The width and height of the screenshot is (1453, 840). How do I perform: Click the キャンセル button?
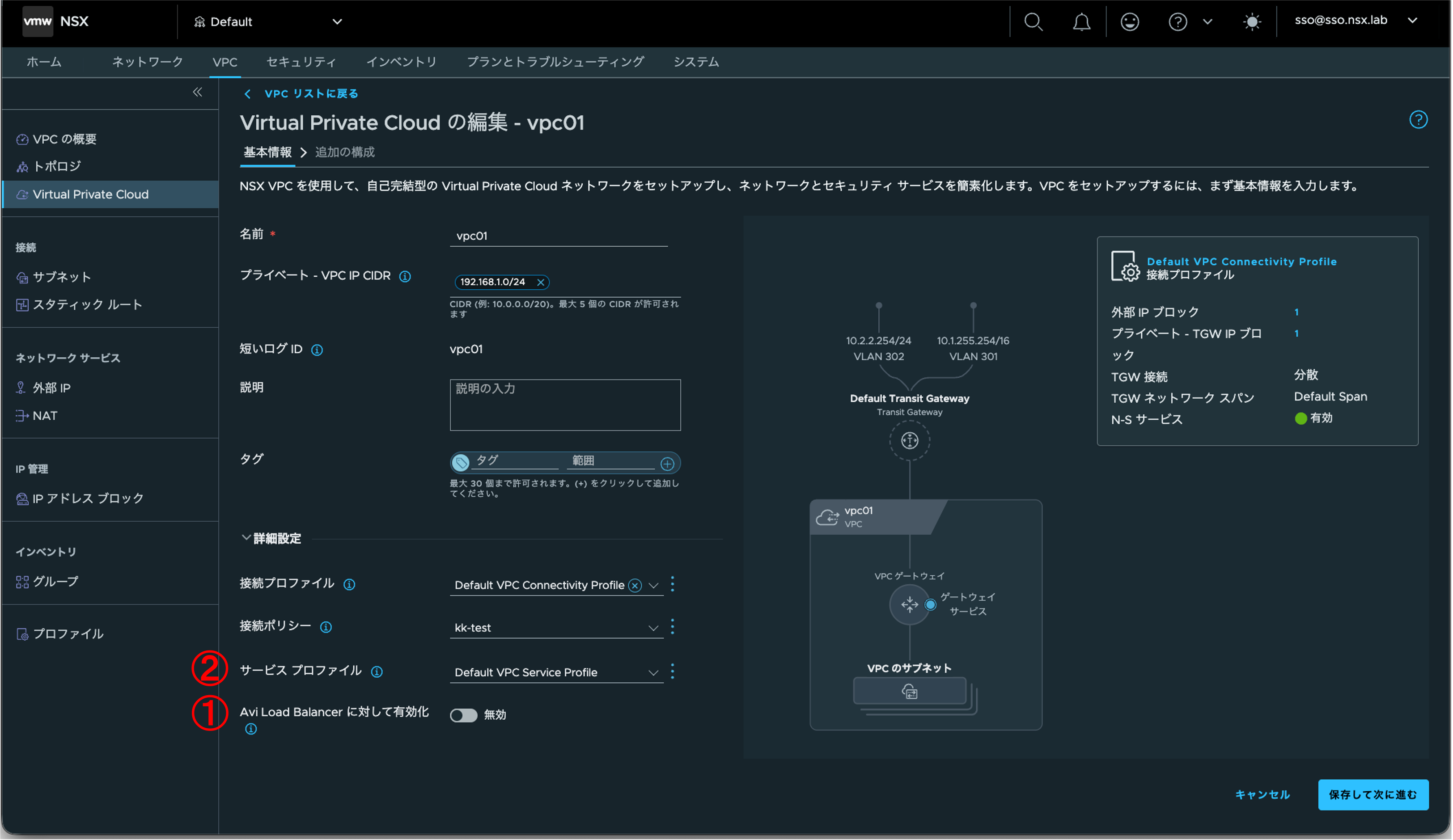point(1262,795)
